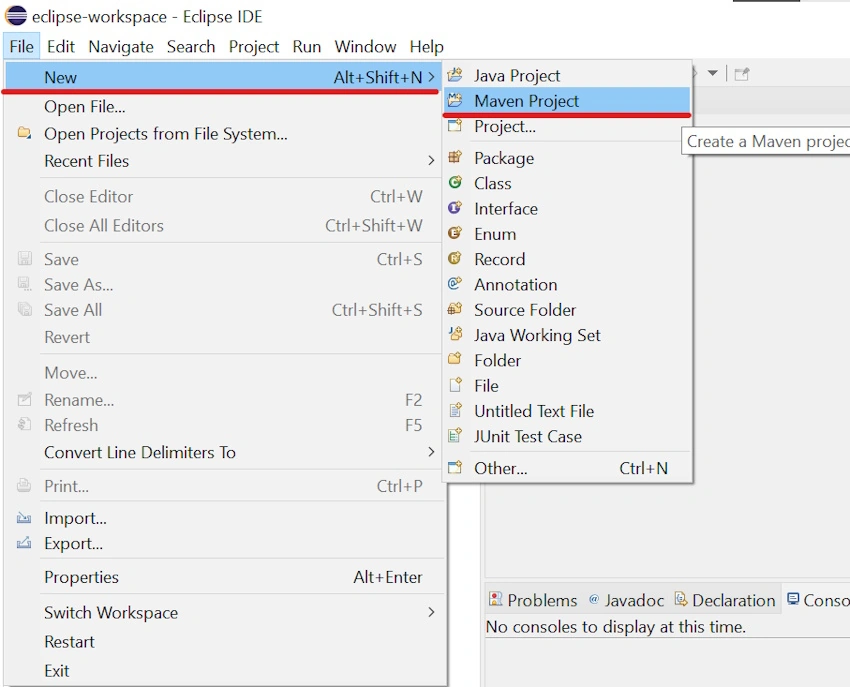This screenshot has height=687, width=850.
Task: Click the JUnit Test Case icon
Action: 455,435
